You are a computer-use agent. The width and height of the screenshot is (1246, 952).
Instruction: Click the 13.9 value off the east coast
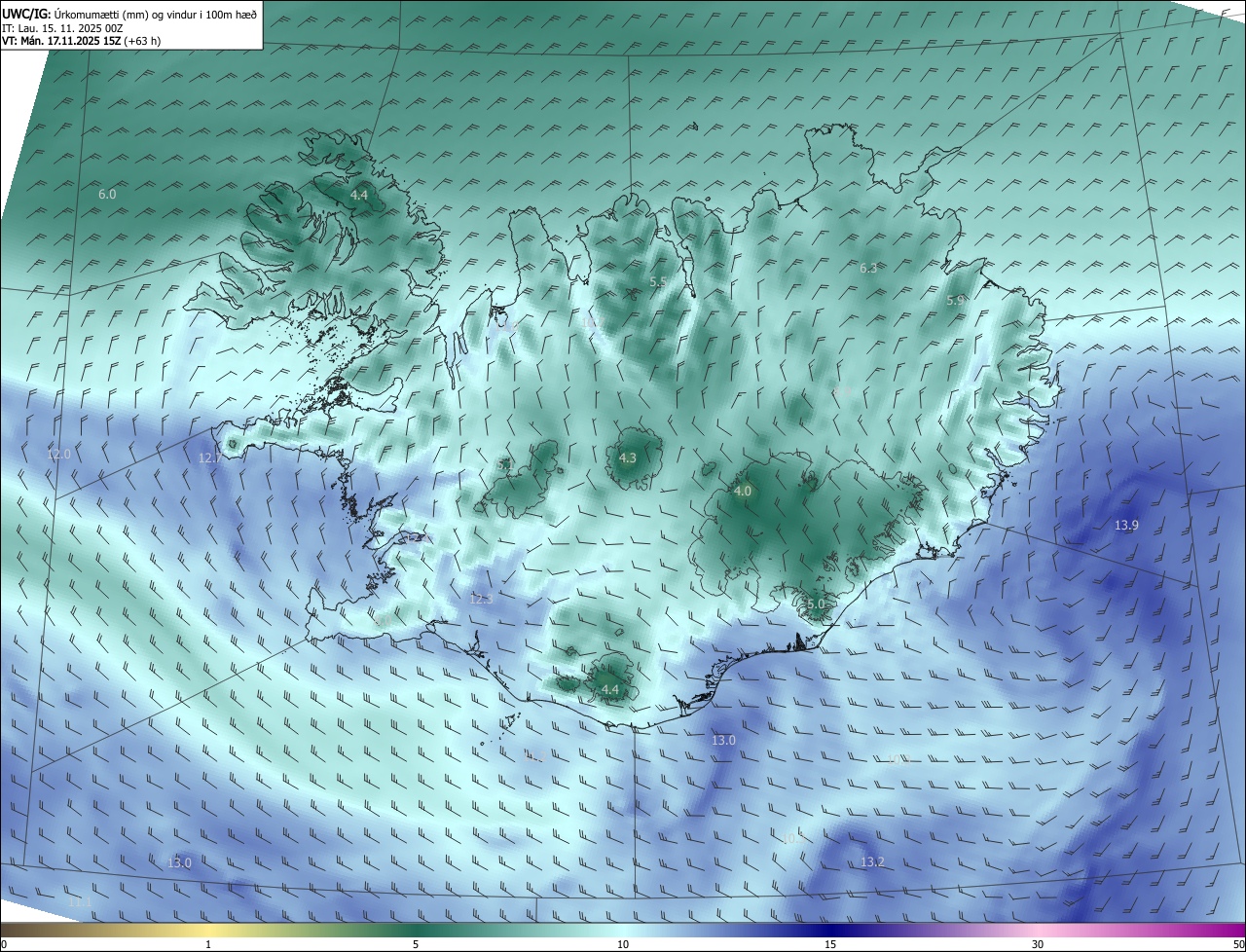1126,526
